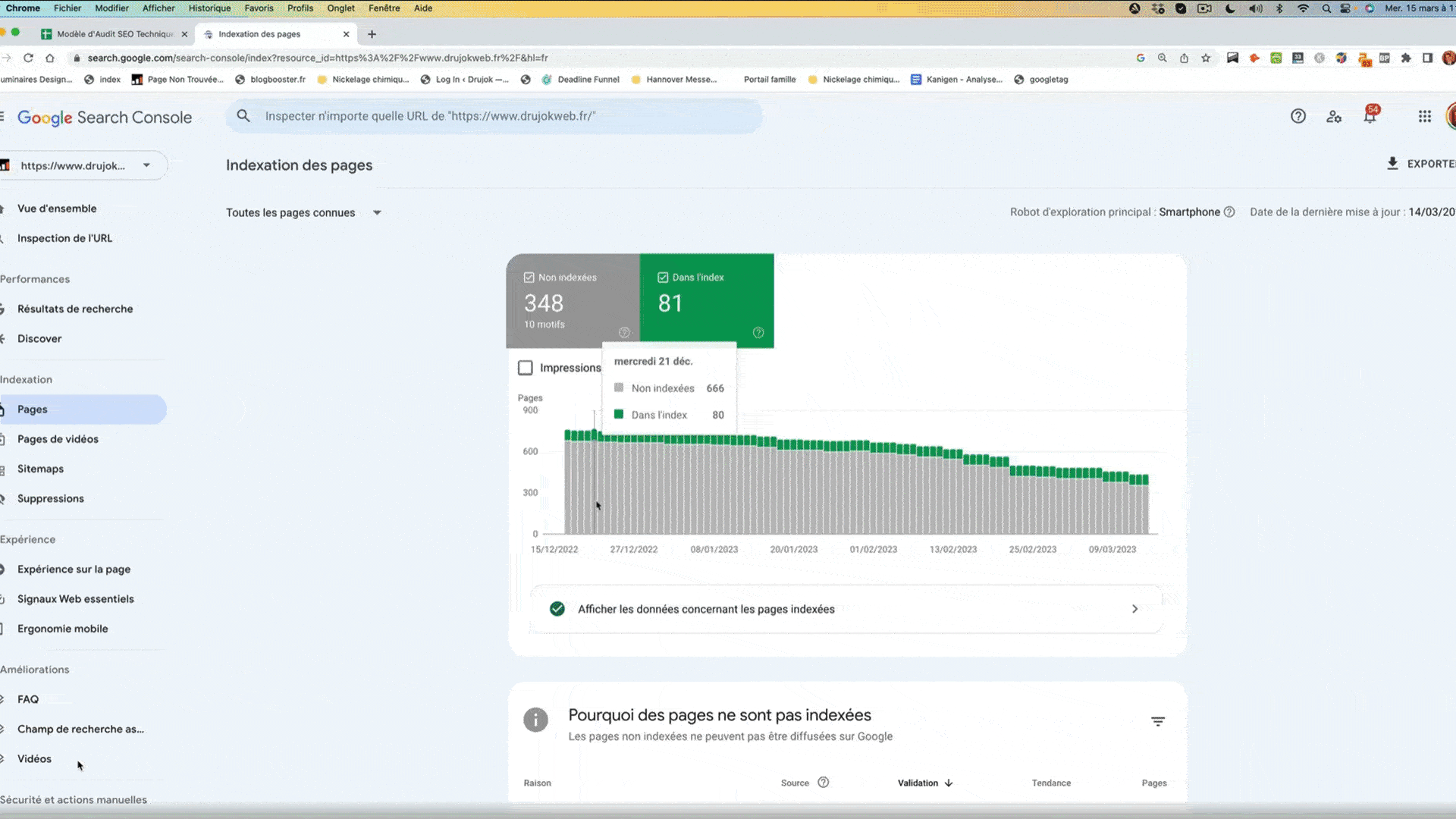Click the green checkmark icon of indexed pages
Screen dimensions: 1456x819
coord(557,609)
